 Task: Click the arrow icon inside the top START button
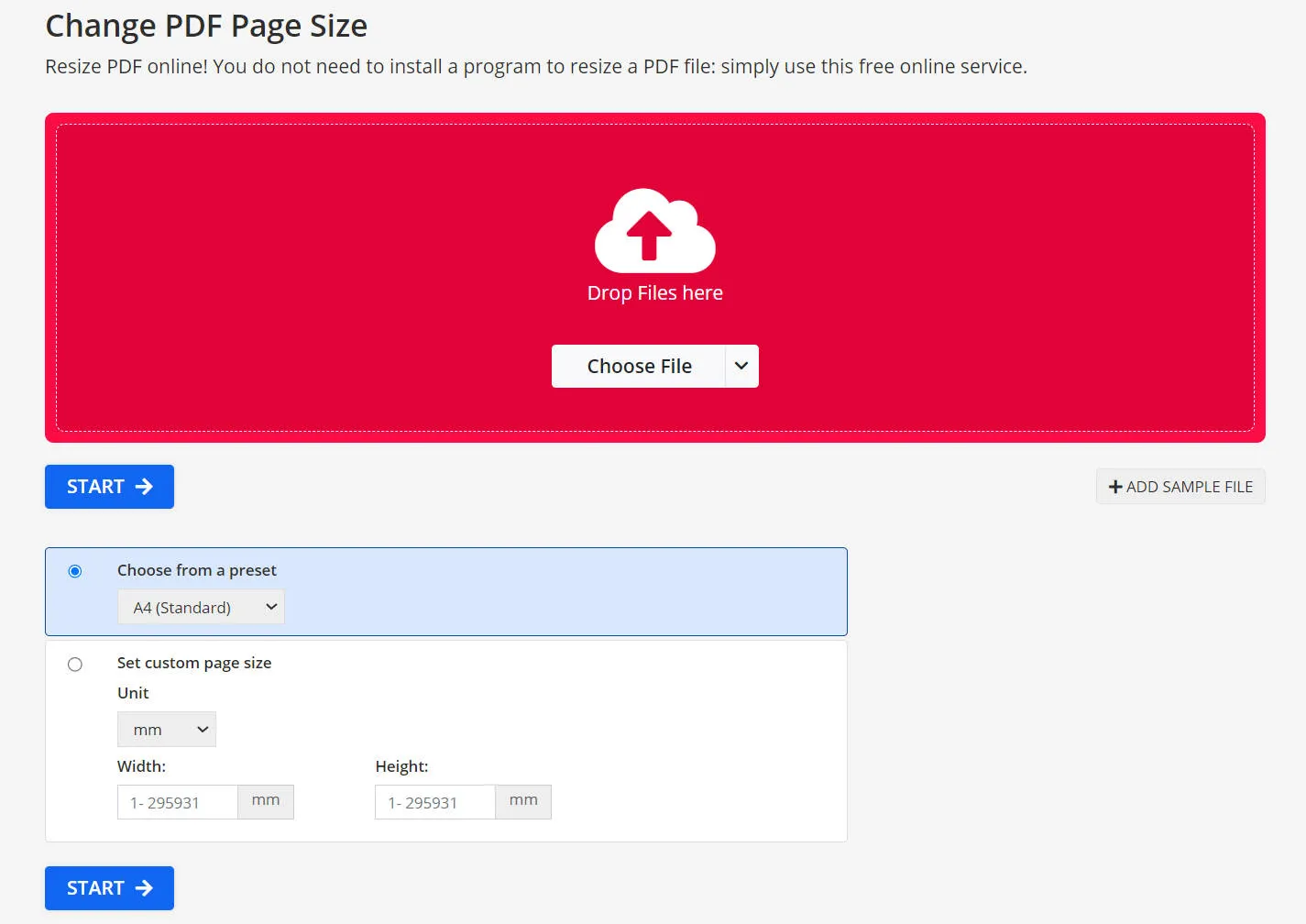tap(143, 487)
